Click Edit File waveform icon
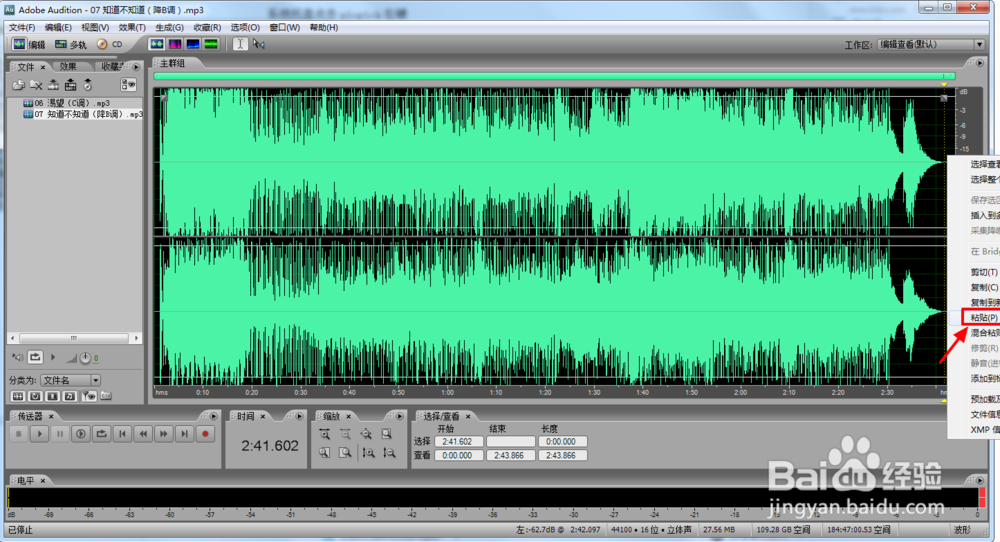Screen dimensions: 1000x542 53,85
